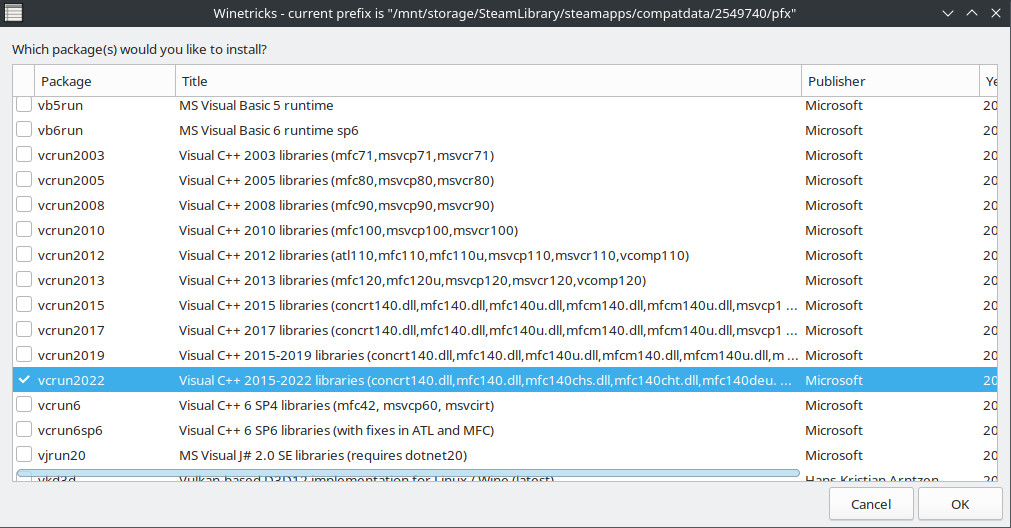The image size is (1011, 528).
Task: Select the 'Visual C++ 2003 libraries' row title
Action: [x=336, y=155]
